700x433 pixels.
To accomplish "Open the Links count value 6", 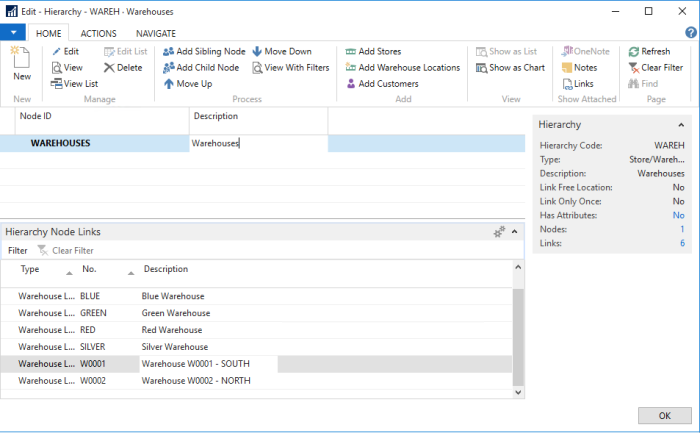I will point(681,243).
